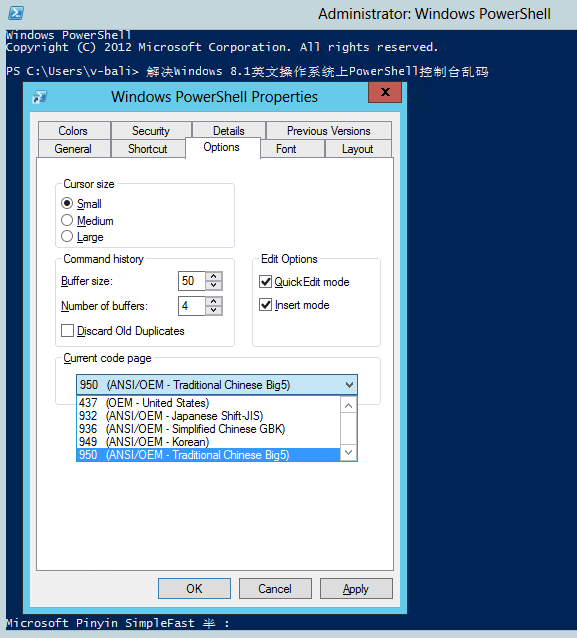Choose 932 Japanese Shift-JIS code page
The height and width of the screenshot is (638, 577).
[x=208, y=416]
